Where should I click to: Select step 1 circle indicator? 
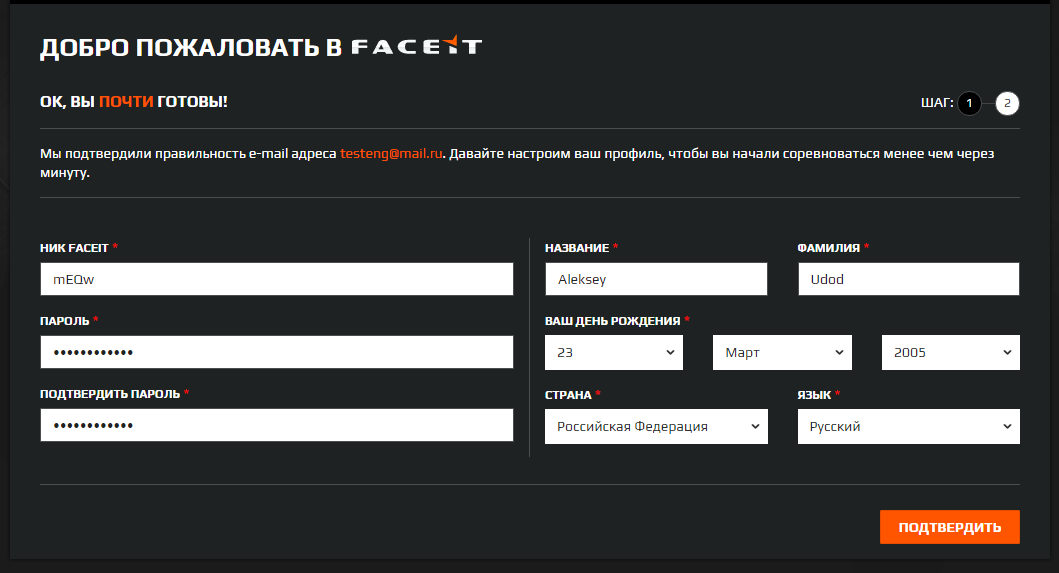969,103
